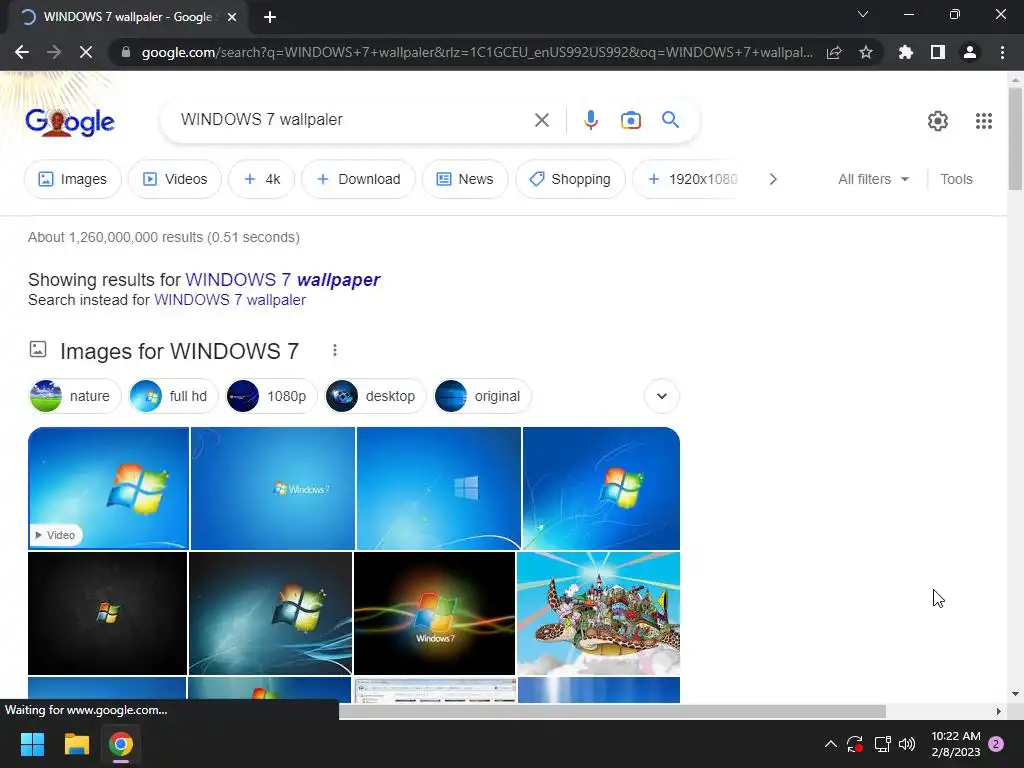Open the thumbnail with white Windows logo
This screenshot has width=1024, height=768.
tap(439, 488)
